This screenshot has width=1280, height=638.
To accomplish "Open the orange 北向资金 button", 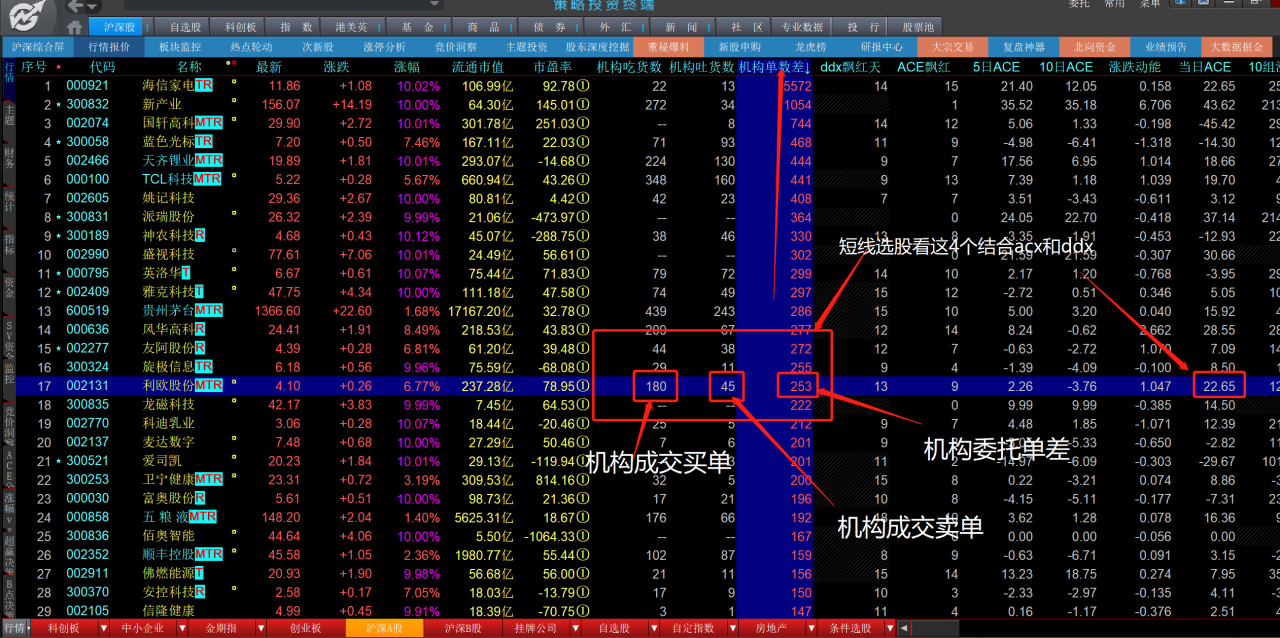I will [1095, 46].
